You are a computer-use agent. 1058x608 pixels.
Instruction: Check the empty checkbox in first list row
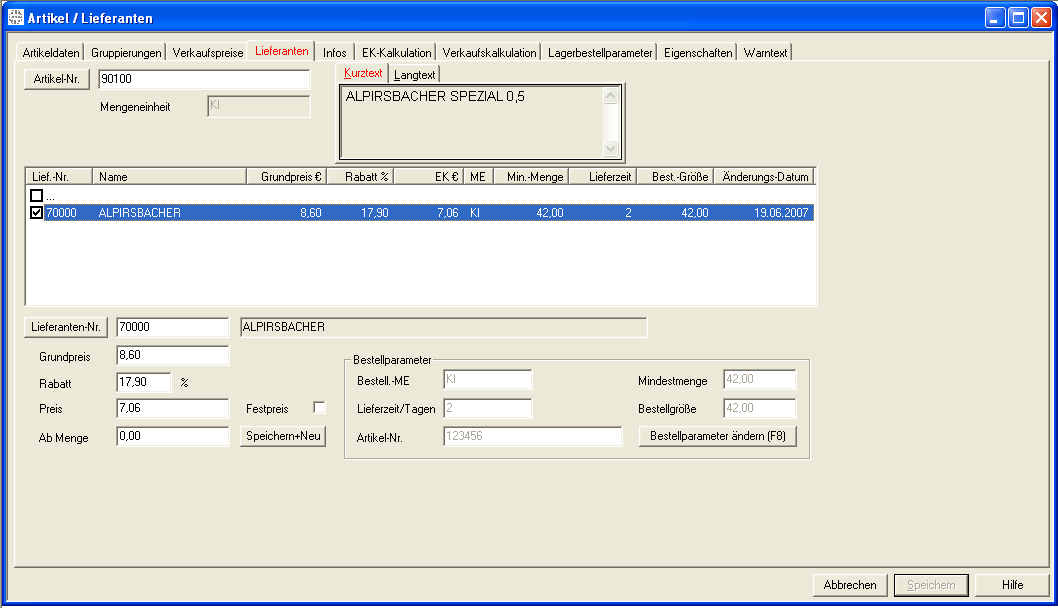point(37,196)
